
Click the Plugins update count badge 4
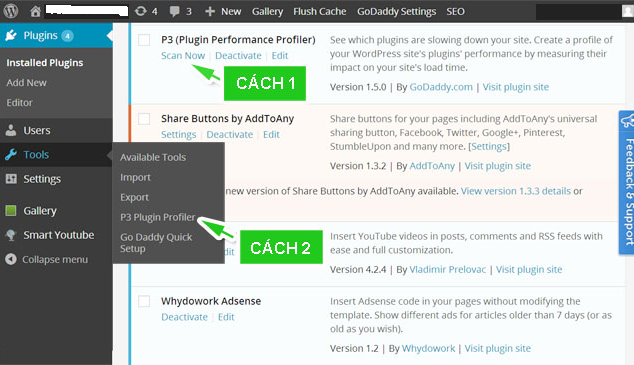tap(67, 36)
